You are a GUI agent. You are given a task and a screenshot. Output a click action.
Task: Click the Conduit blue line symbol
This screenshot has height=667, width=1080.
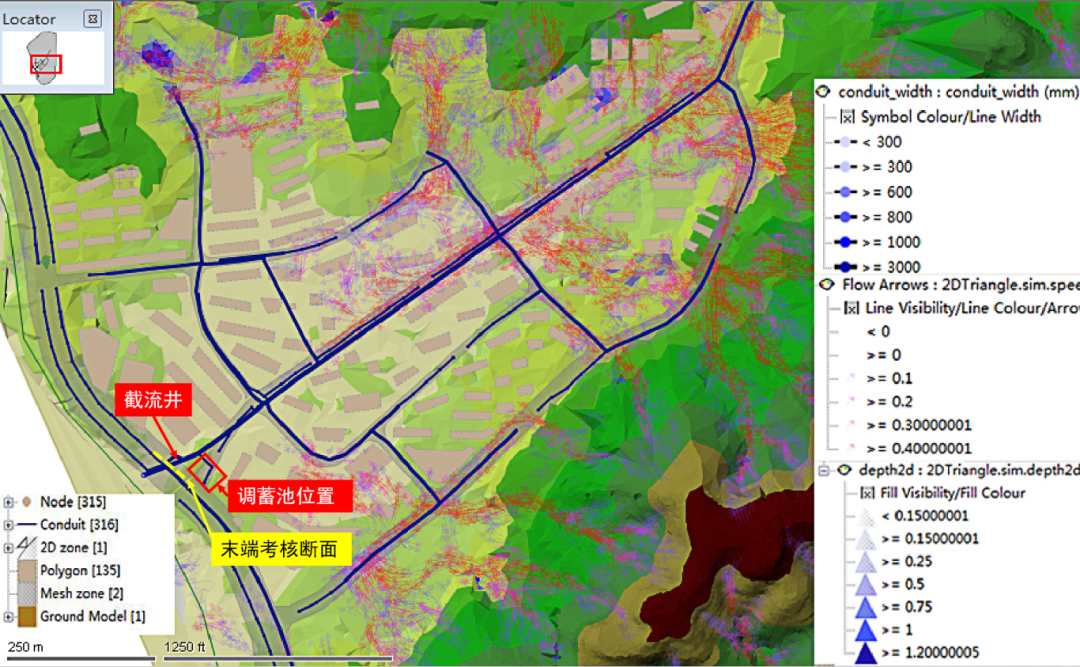coord(27,525)
